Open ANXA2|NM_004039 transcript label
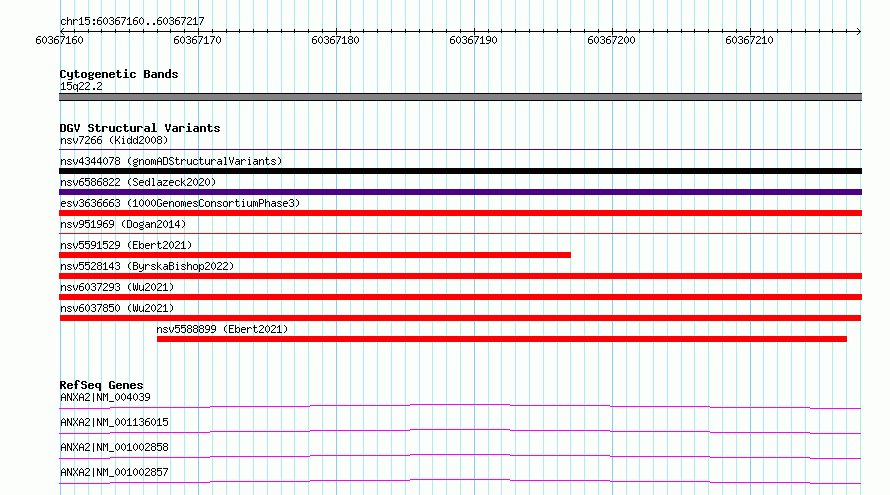This screenshot has width=890, height=495. pyautogui.click(x=105, y=397)
